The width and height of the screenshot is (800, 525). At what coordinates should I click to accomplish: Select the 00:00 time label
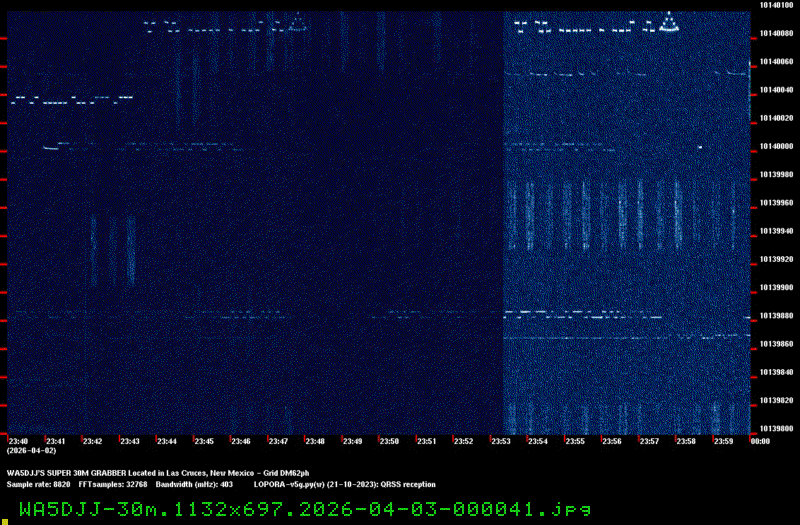(x=760, y=441)
